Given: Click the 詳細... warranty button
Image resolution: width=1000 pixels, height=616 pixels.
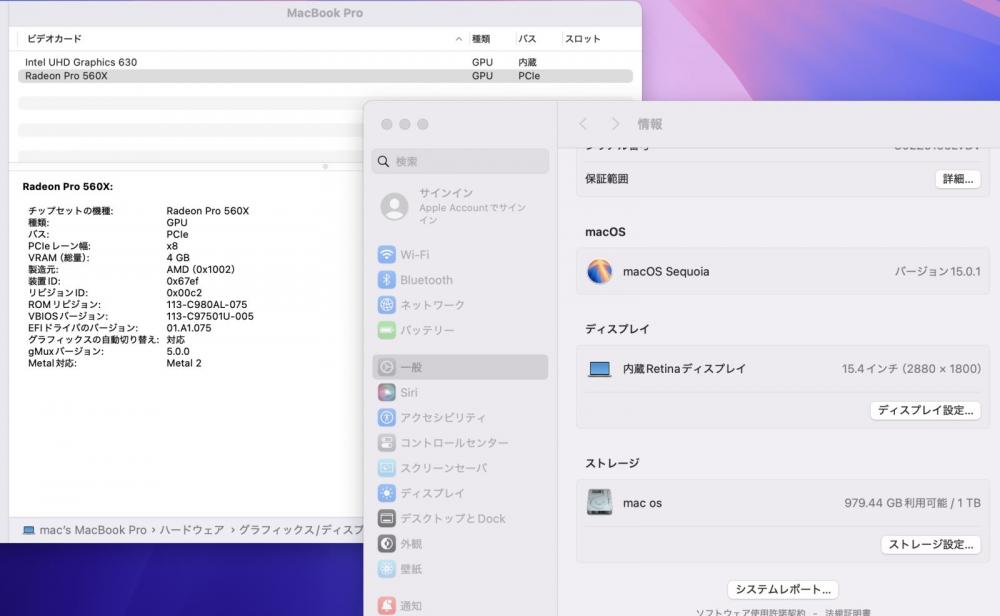Looking at the screenshot, I should tap(957, 179).
